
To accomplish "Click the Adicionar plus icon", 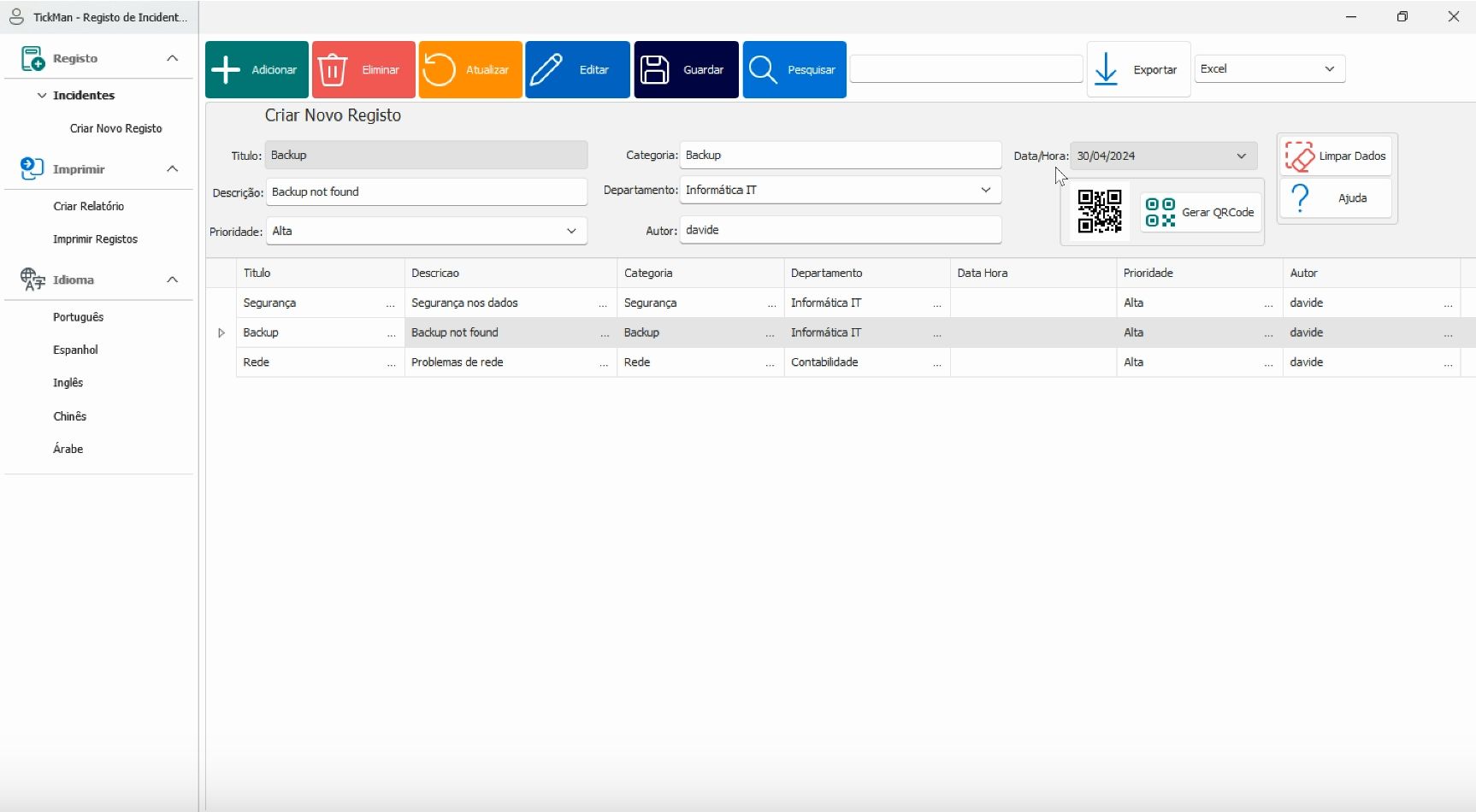I will click(226, 70).
